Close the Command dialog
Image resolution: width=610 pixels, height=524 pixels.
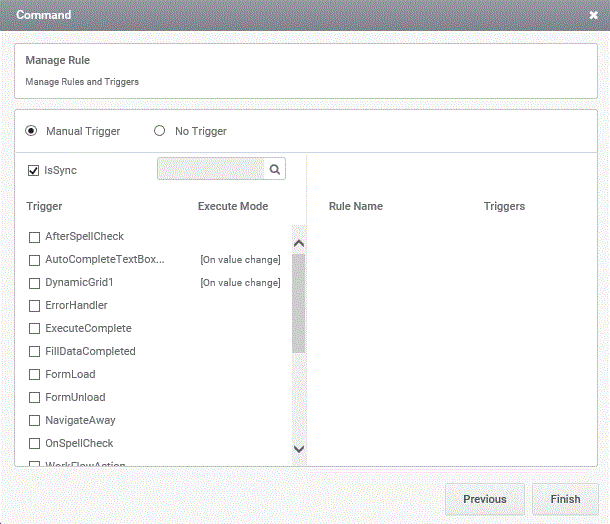(593, 15)
